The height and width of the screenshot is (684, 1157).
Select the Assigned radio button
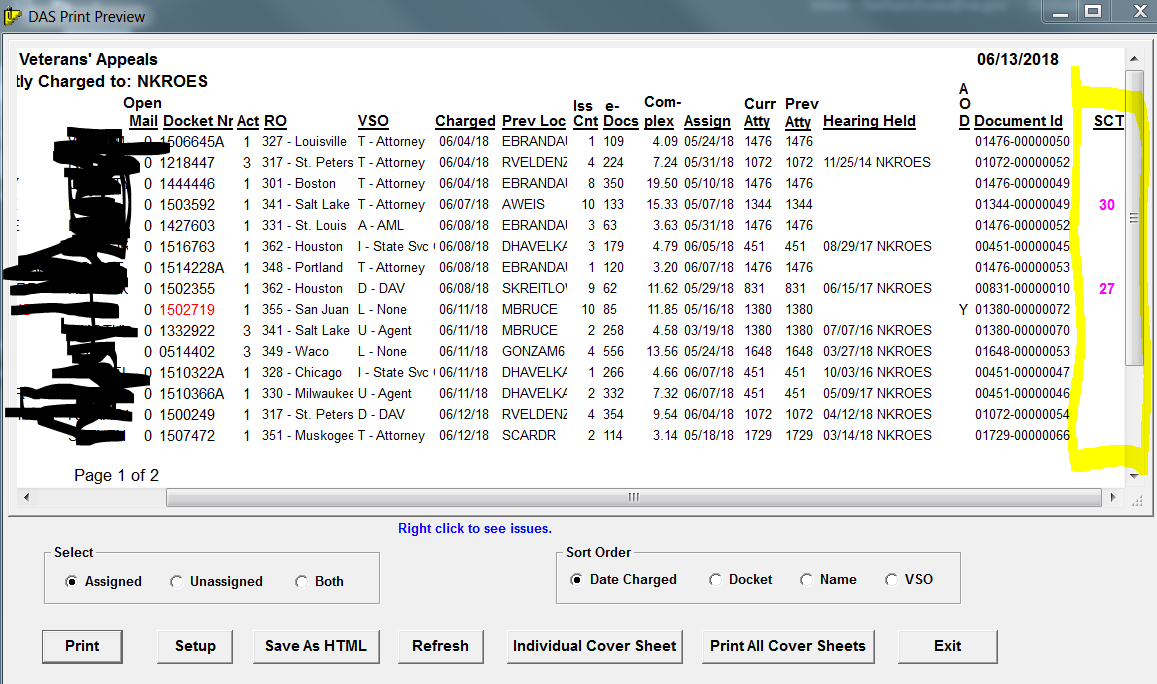click(x=72, y=581)
